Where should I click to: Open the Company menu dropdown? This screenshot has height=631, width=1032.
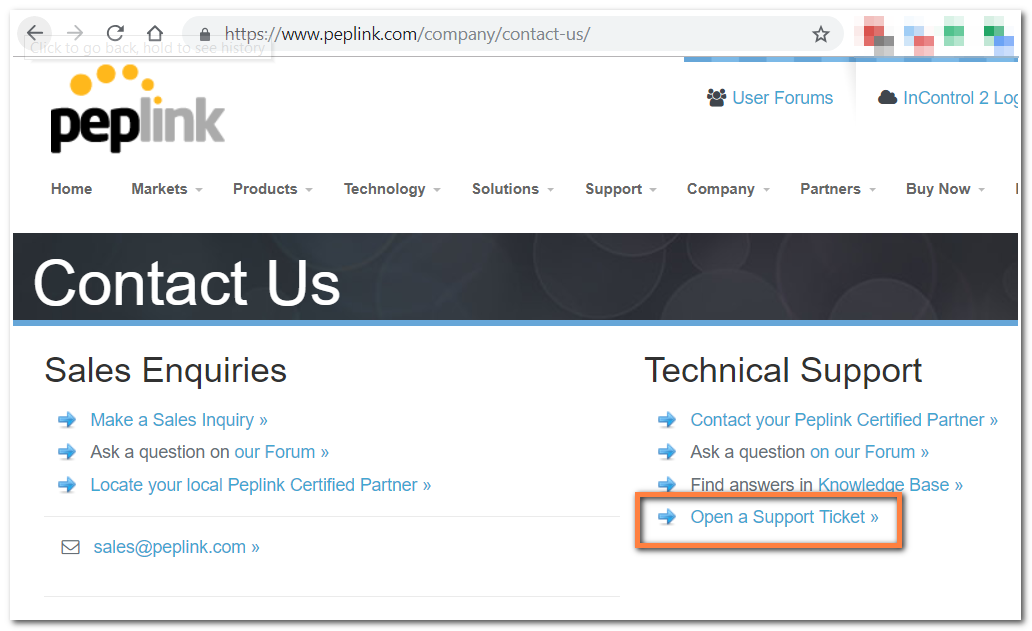pyautogui.click(x=727, y=189)
